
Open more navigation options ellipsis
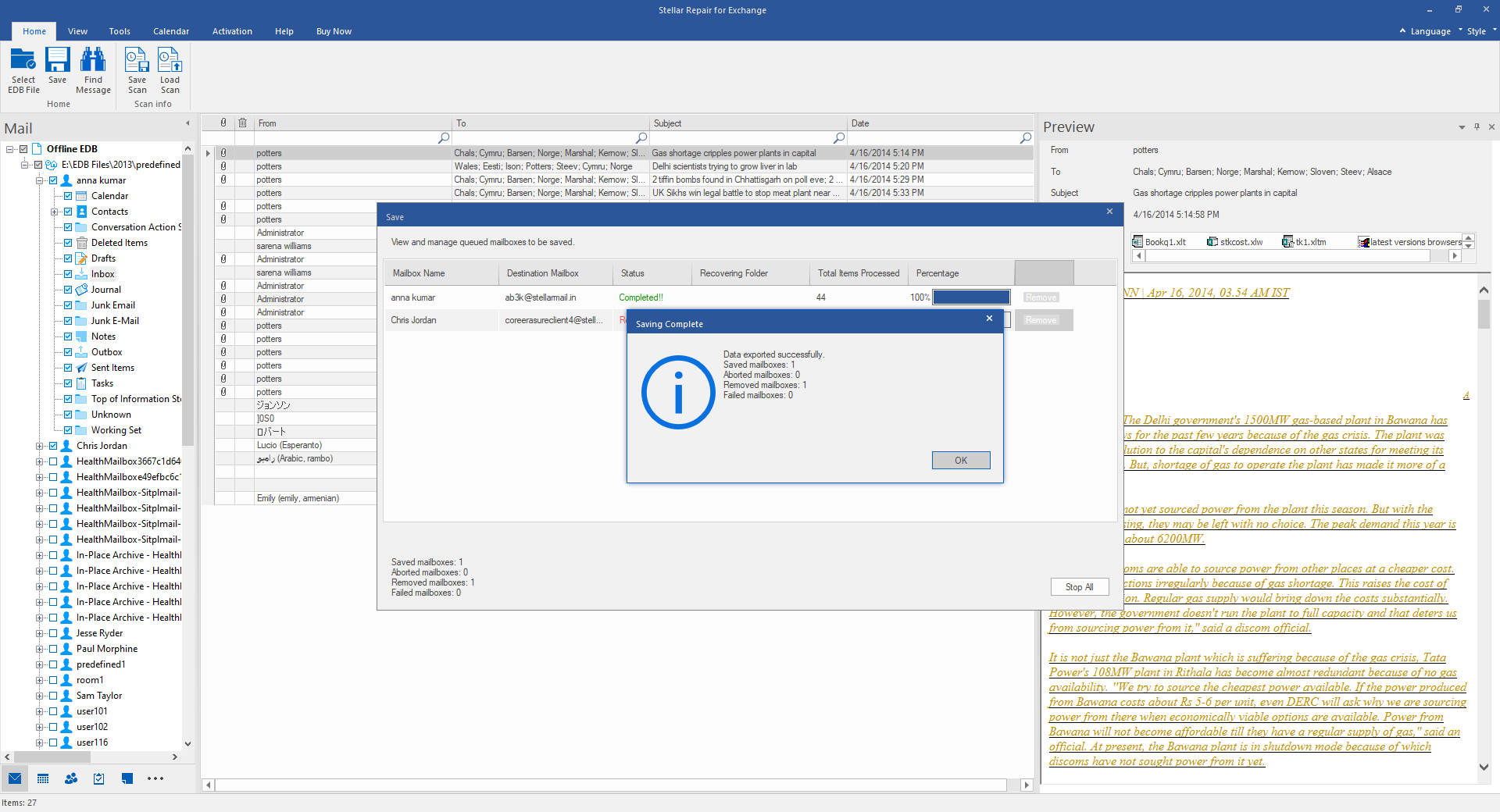pyautogui.click(x=155, y=778)
